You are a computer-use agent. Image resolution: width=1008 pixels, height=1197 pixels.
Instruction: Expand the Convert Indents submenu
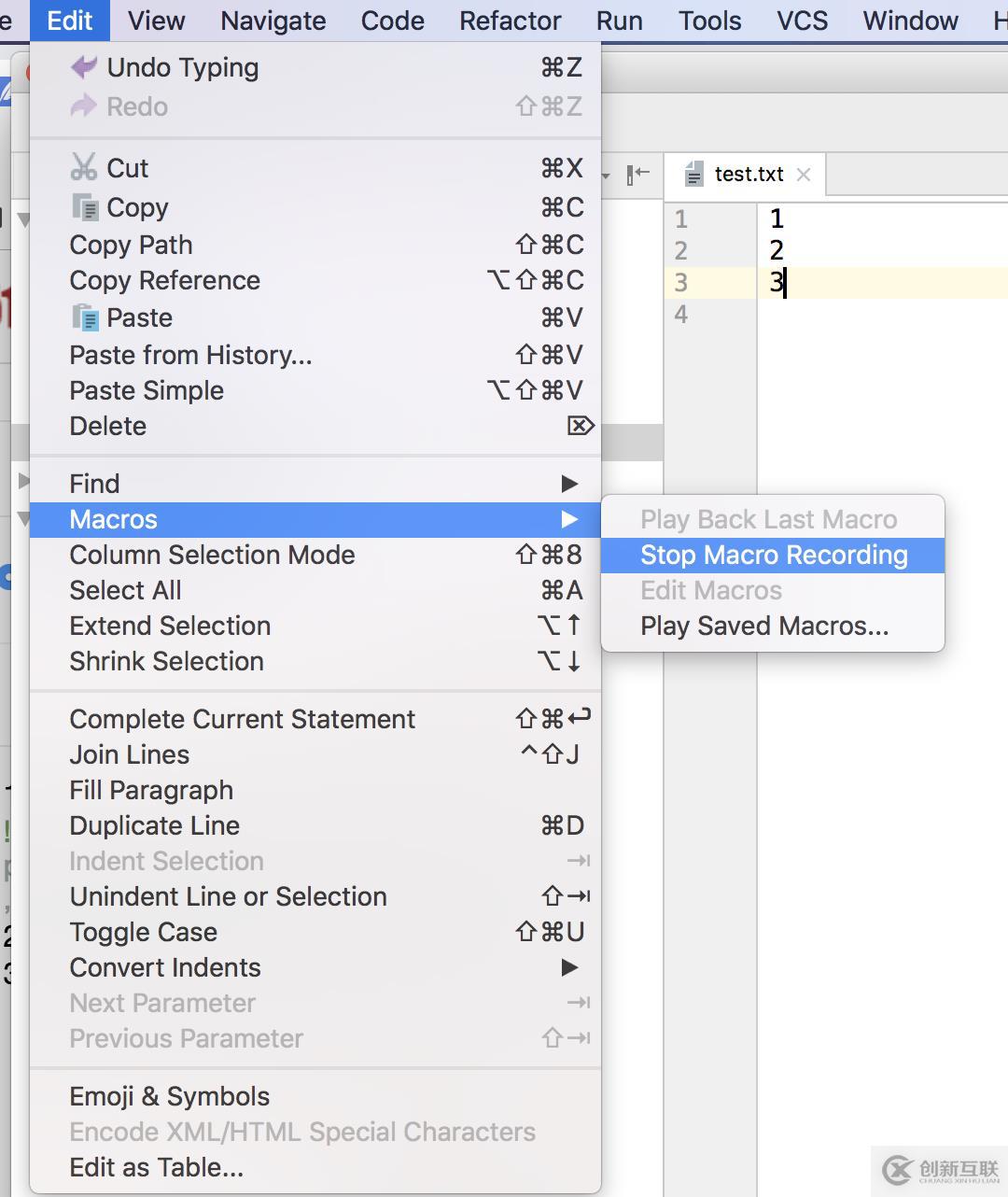point(315,967)
